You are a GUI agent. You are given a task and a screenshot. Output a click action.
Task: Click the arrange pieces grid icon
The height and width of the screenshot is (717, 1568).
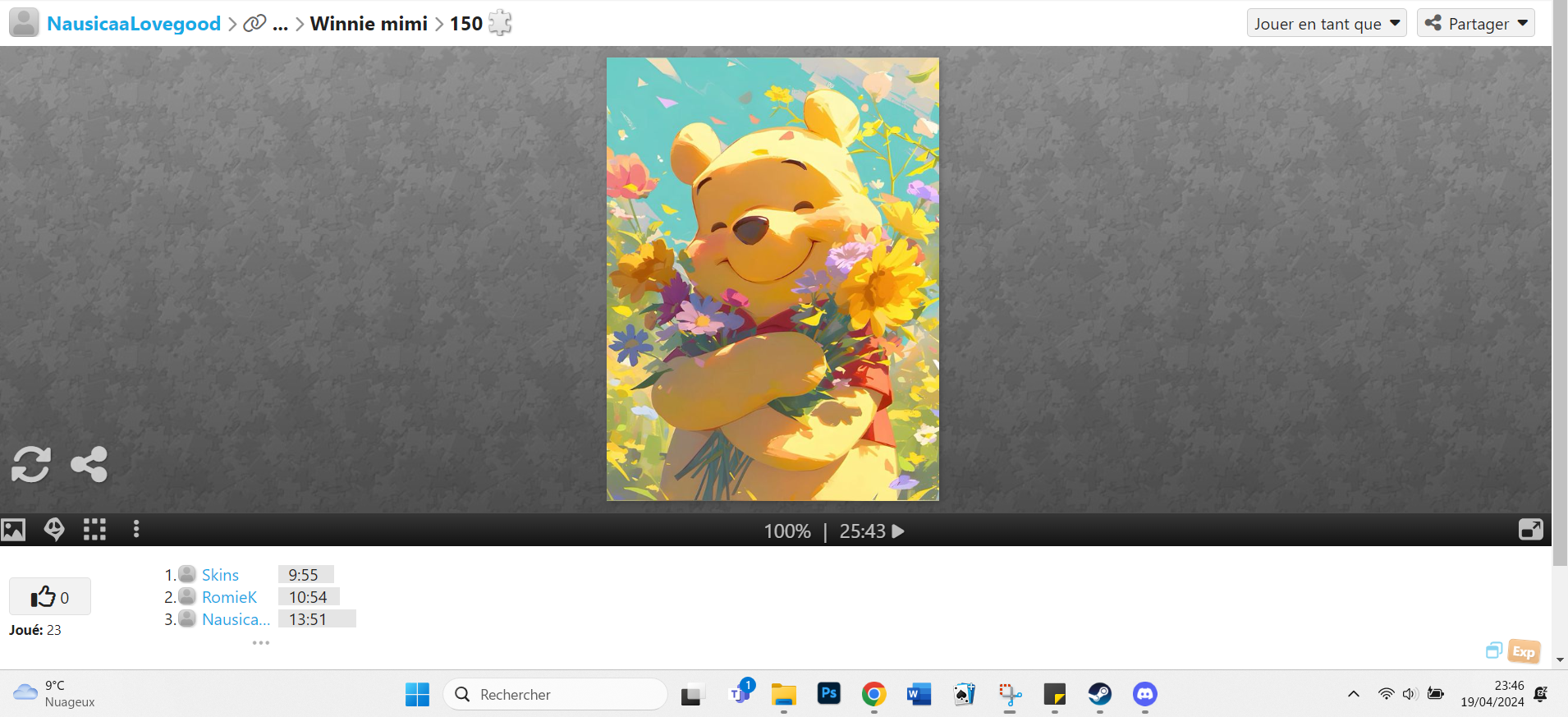94,530
